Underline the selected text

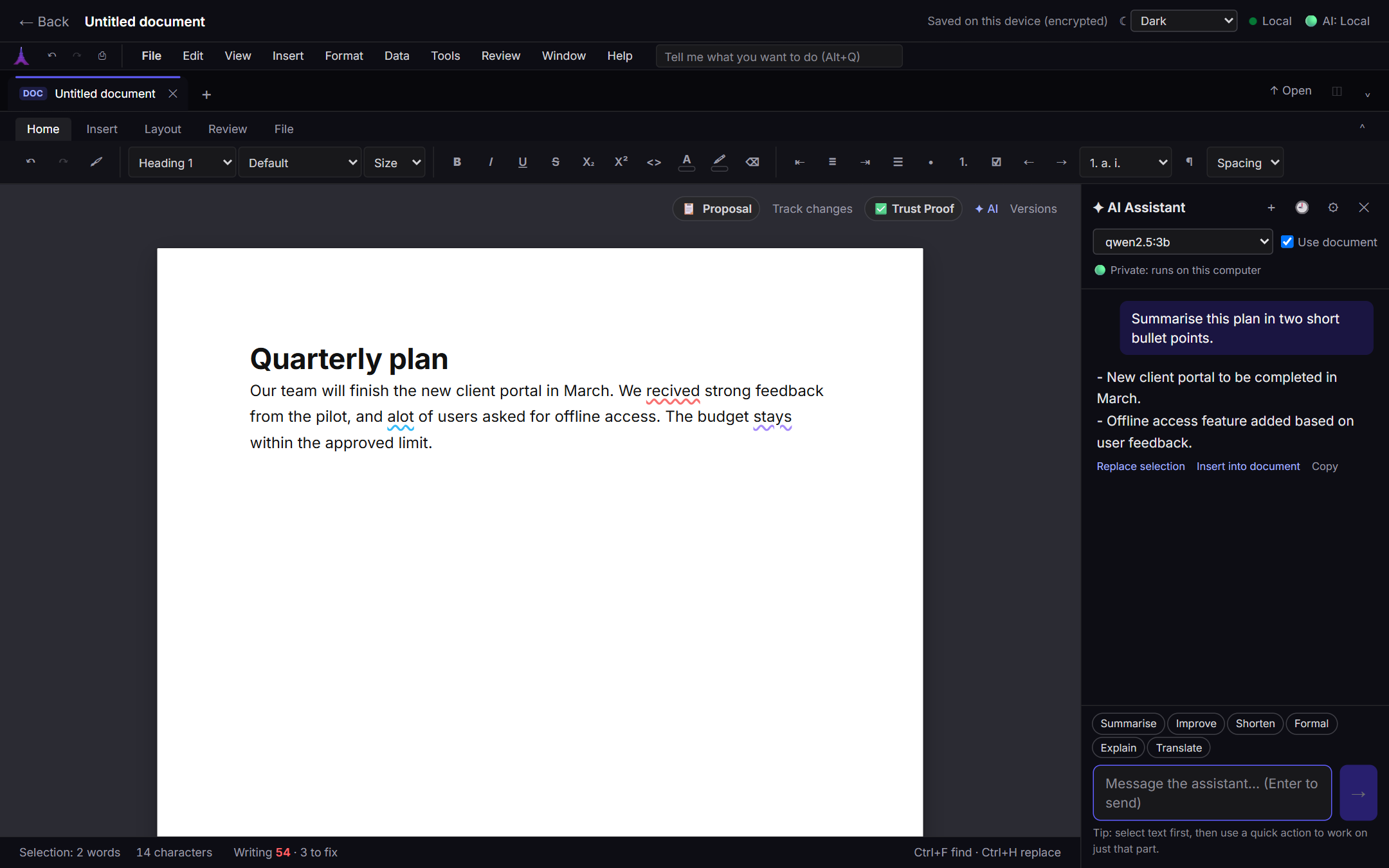pyautogui.click(x=523, y=162)
